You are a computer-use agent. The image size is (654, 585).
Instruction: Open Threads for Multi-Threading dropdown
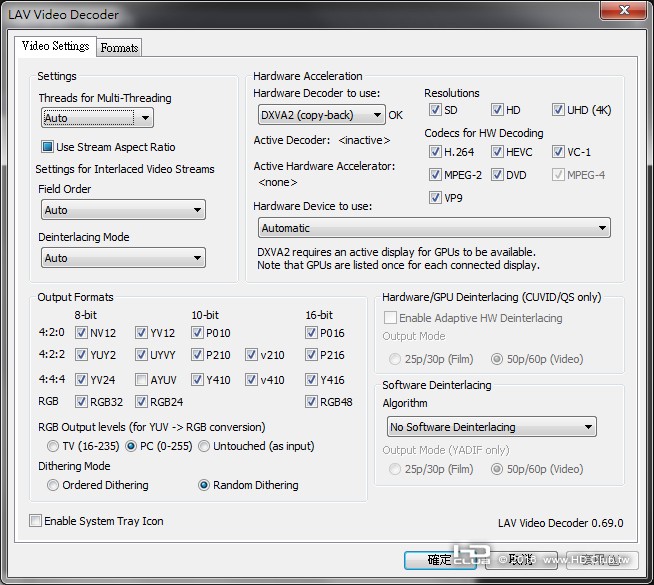[x=97, y=118]
